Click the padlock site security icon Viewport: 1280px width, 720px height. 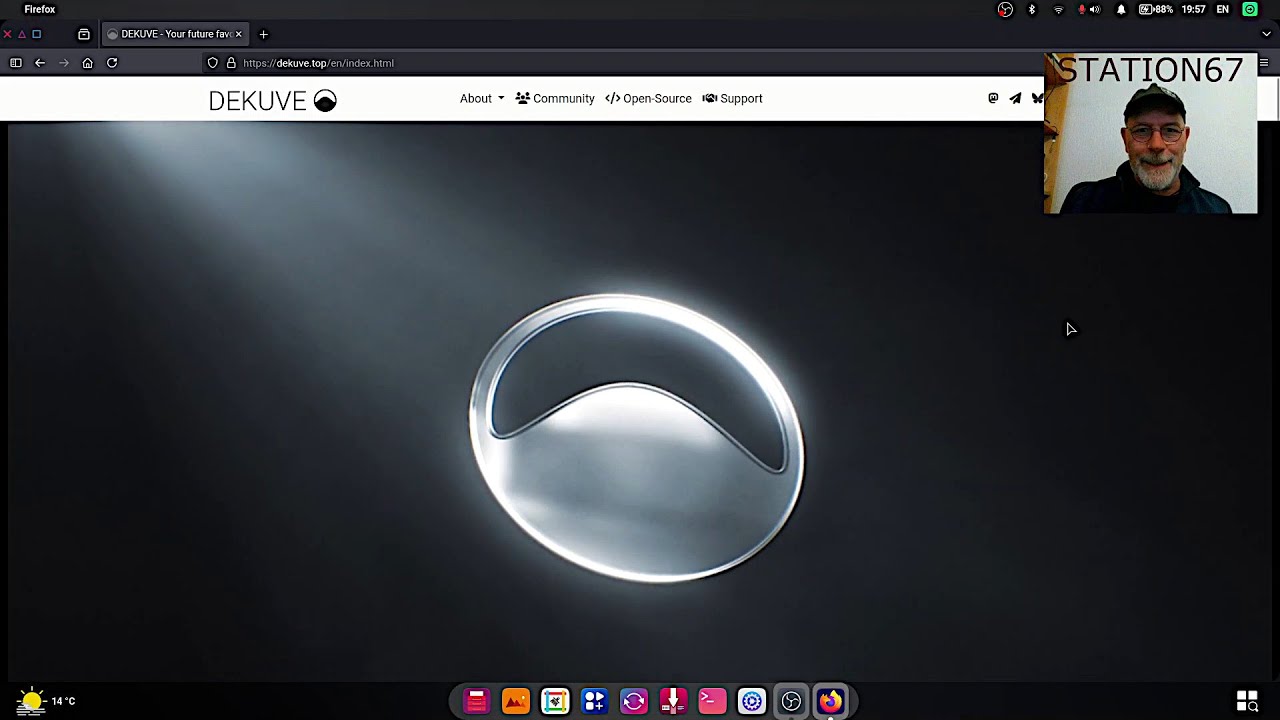pos(231,63)
